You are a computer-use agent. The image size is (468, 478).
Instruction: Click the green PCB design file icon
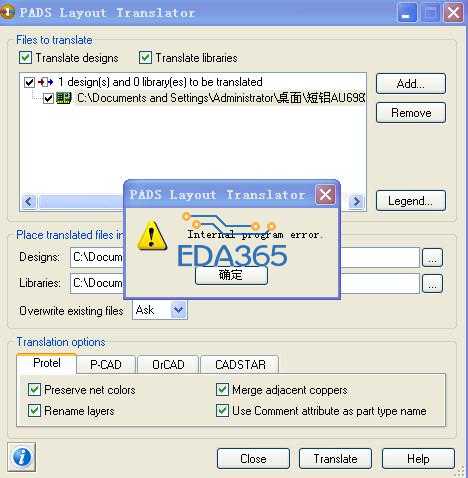point(64,98)
